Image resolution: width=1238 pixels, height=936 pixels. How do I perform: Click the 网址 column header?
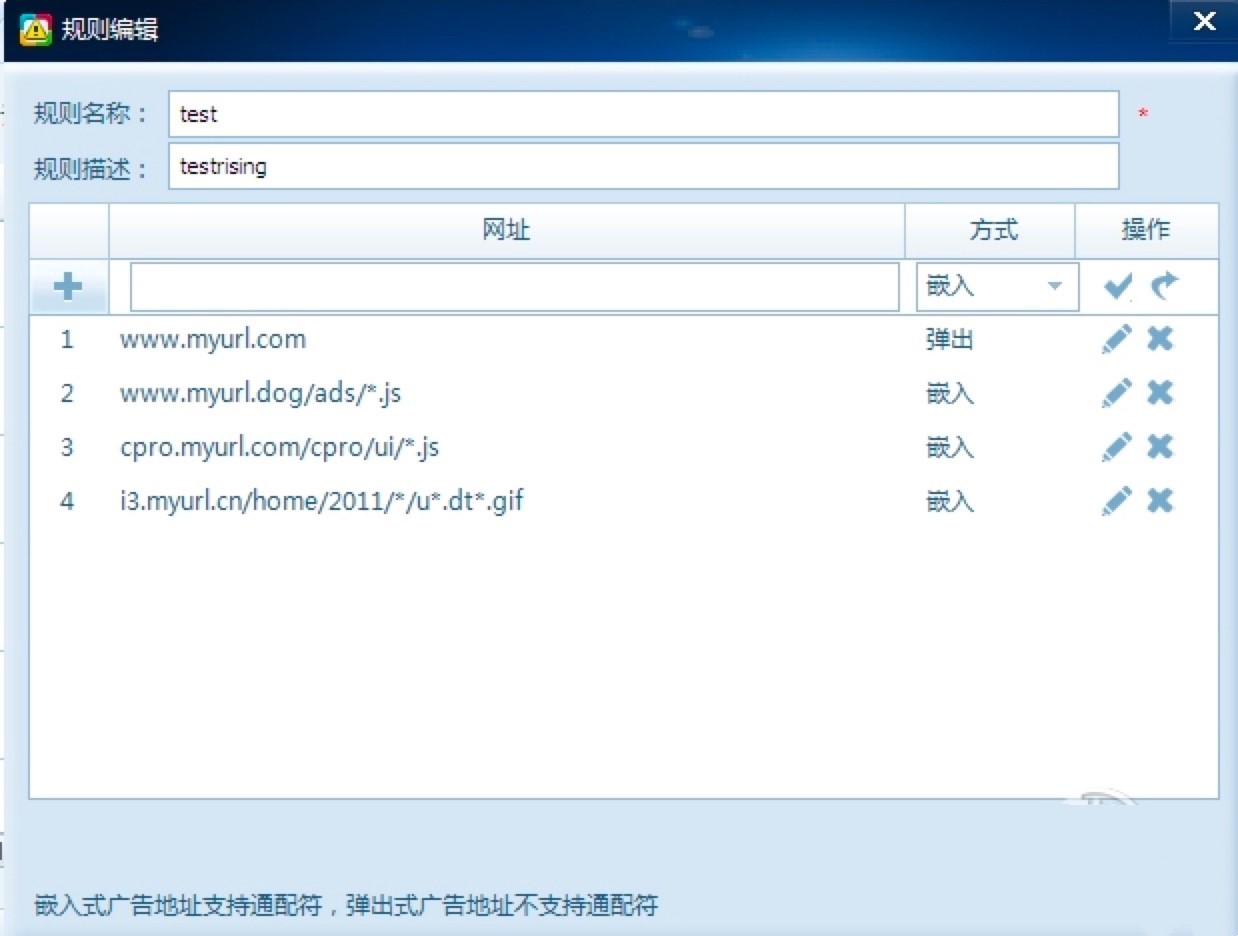click(x=506, y=231)
